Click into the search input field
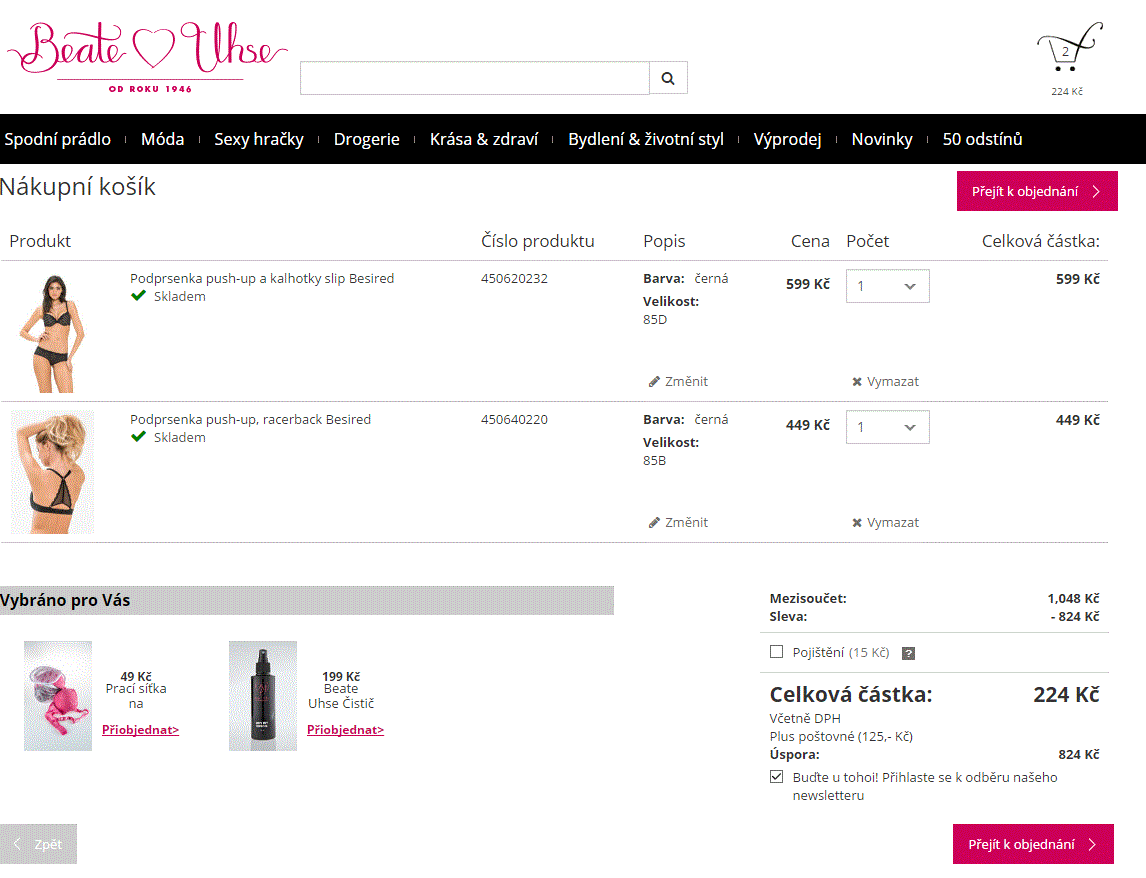Image resolution: width=1146 pixels, height=878 pixels. click(474, 78)
